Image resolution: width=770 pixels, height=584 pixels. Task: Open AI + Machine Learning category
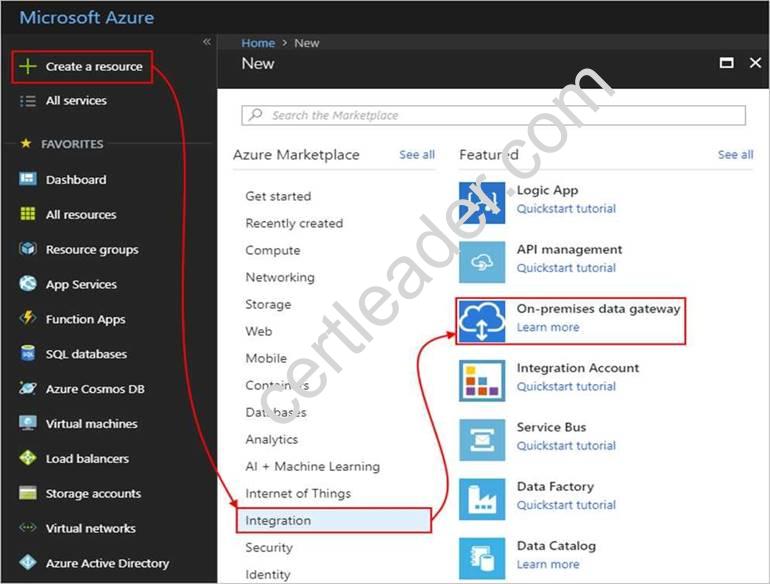pyautogui.click(x=312, y=467)
